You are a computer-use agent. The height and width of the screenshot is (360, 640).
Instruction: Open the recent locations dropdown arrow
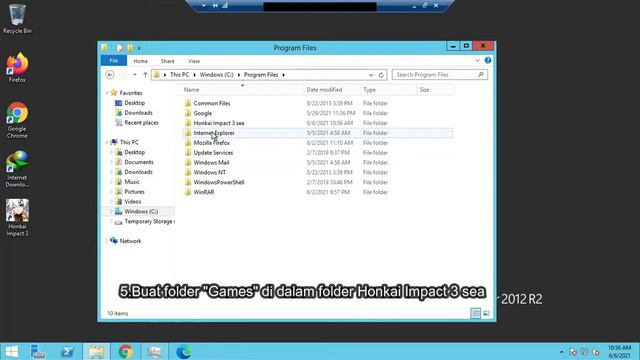point(135,75)
